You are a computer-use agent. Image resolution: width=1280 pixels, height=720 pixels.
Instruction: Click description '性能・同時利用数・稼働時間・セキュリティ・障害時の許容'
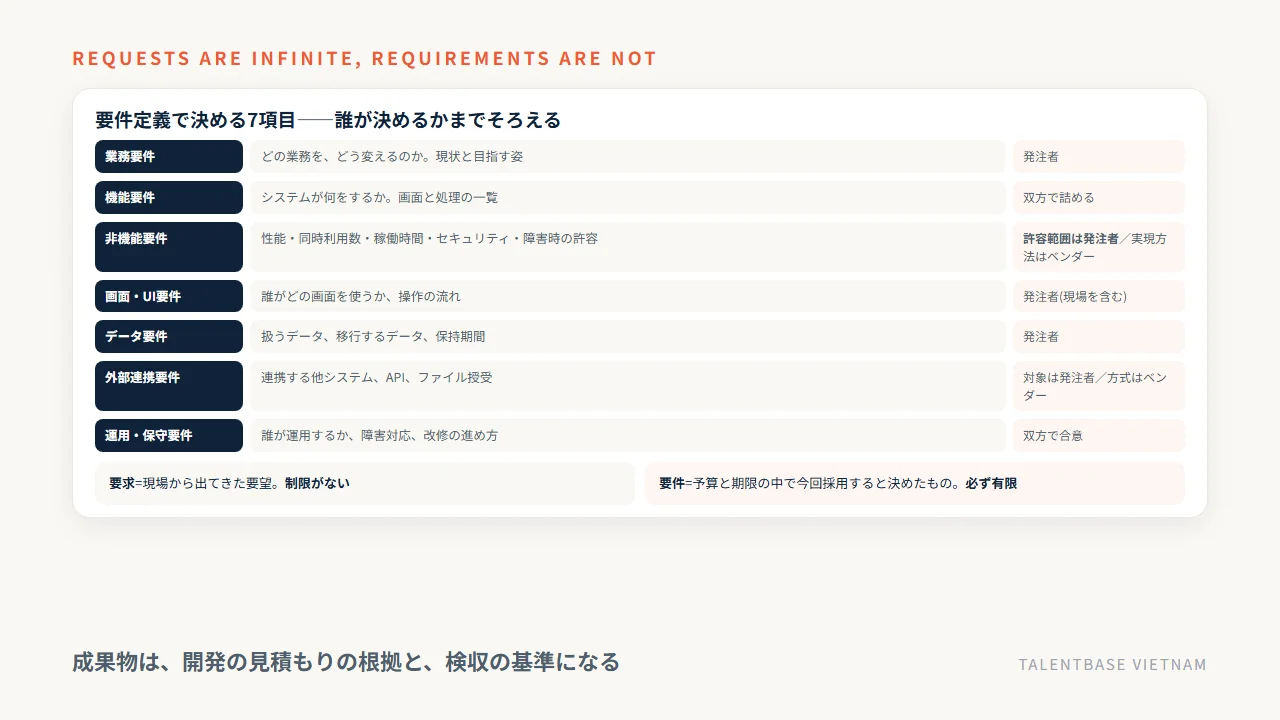(x=628, y=247)
